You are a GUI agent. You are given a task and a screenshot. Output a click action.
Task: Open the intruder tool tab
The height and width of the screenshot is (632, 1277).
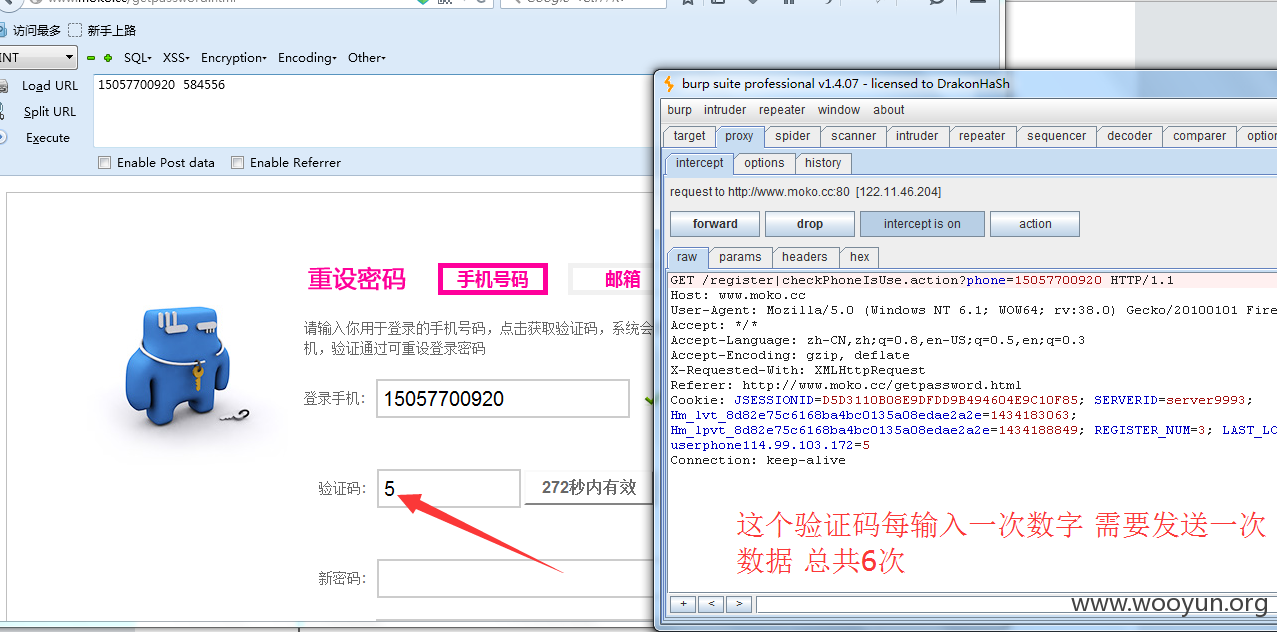pos(917,136)
